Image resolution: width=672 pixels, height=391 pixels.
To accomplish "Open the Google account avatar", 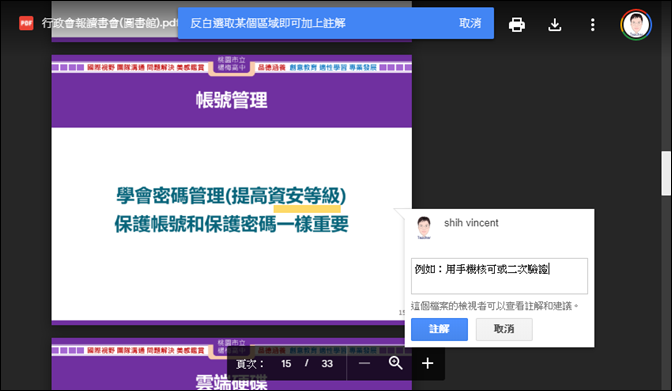I will tap(636, 24).
